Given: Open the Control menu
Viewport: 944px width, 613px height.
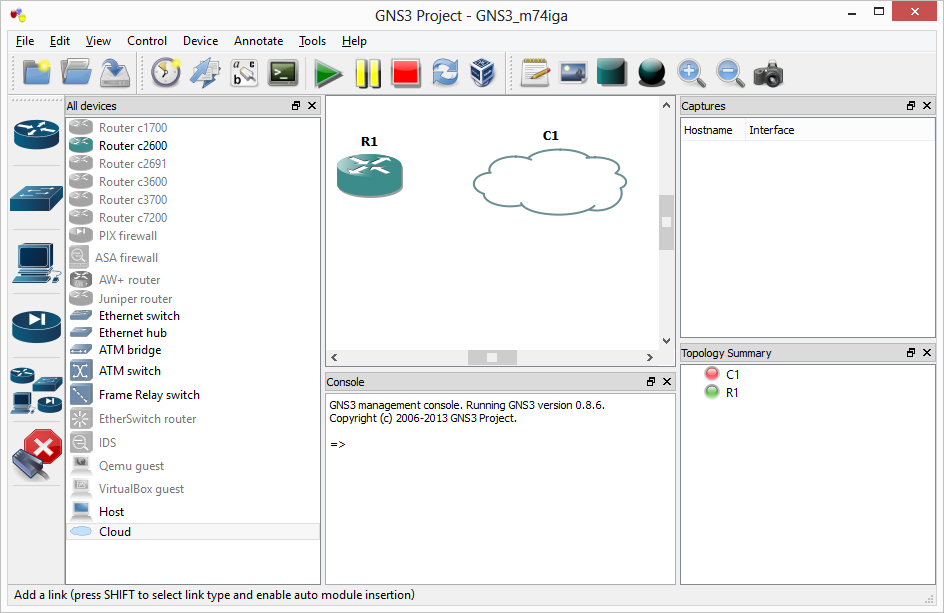Looking at the screenshot, I should coord(147,41).
